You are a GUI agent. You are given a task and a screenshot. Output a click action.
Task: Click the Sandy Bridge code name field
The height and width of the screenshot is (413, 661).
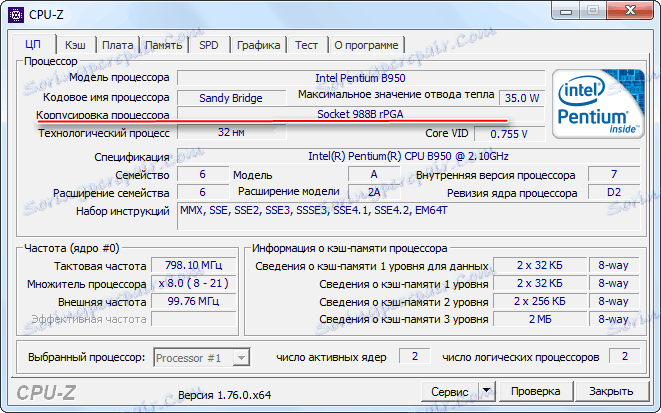coord(231,98)
